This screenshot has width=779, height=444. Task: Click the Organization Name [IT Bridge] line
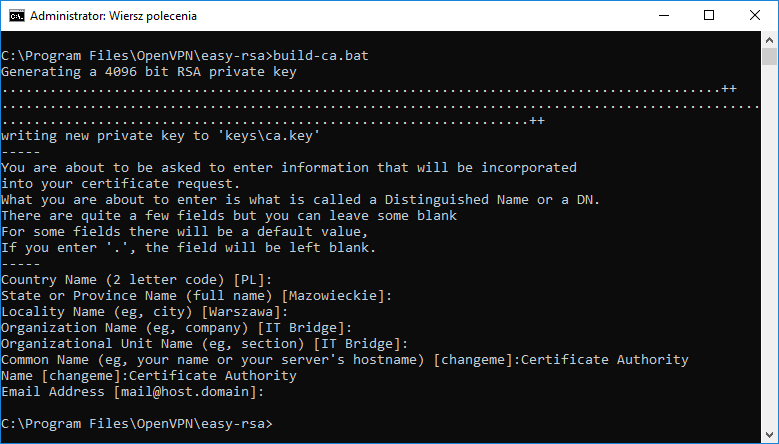(x=176, y=328)
